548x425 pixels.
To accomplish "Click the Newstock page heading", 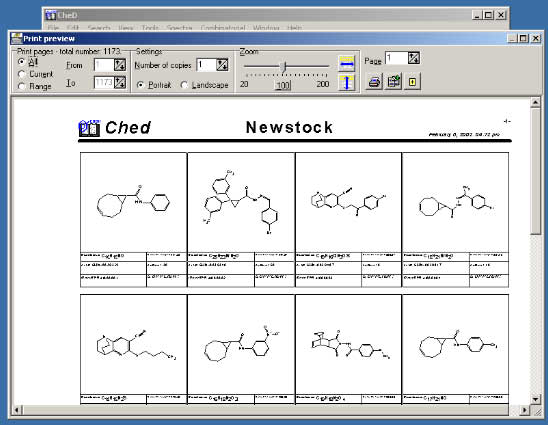I will 289,127.
